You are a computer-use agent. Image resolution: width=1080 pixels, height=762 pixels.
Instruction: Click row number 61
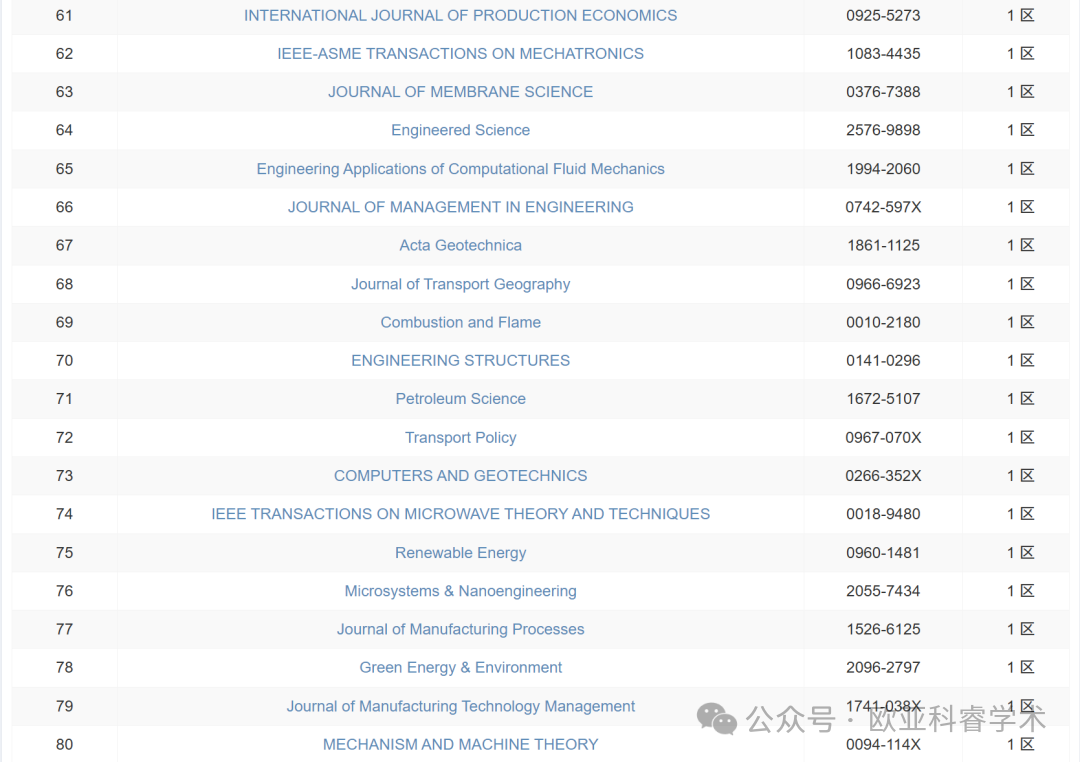(64, 15)
